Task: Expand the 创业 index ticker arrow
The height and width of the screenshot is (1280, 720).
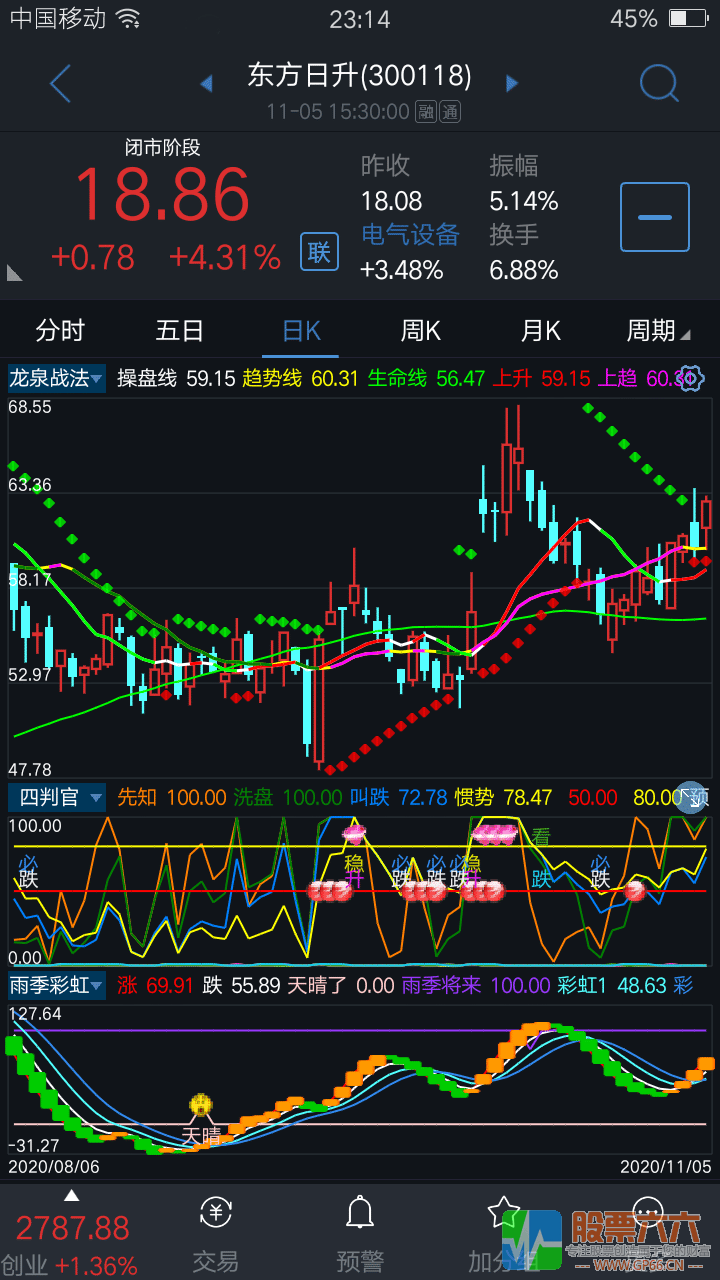Action: click(x=71, y=1195)
